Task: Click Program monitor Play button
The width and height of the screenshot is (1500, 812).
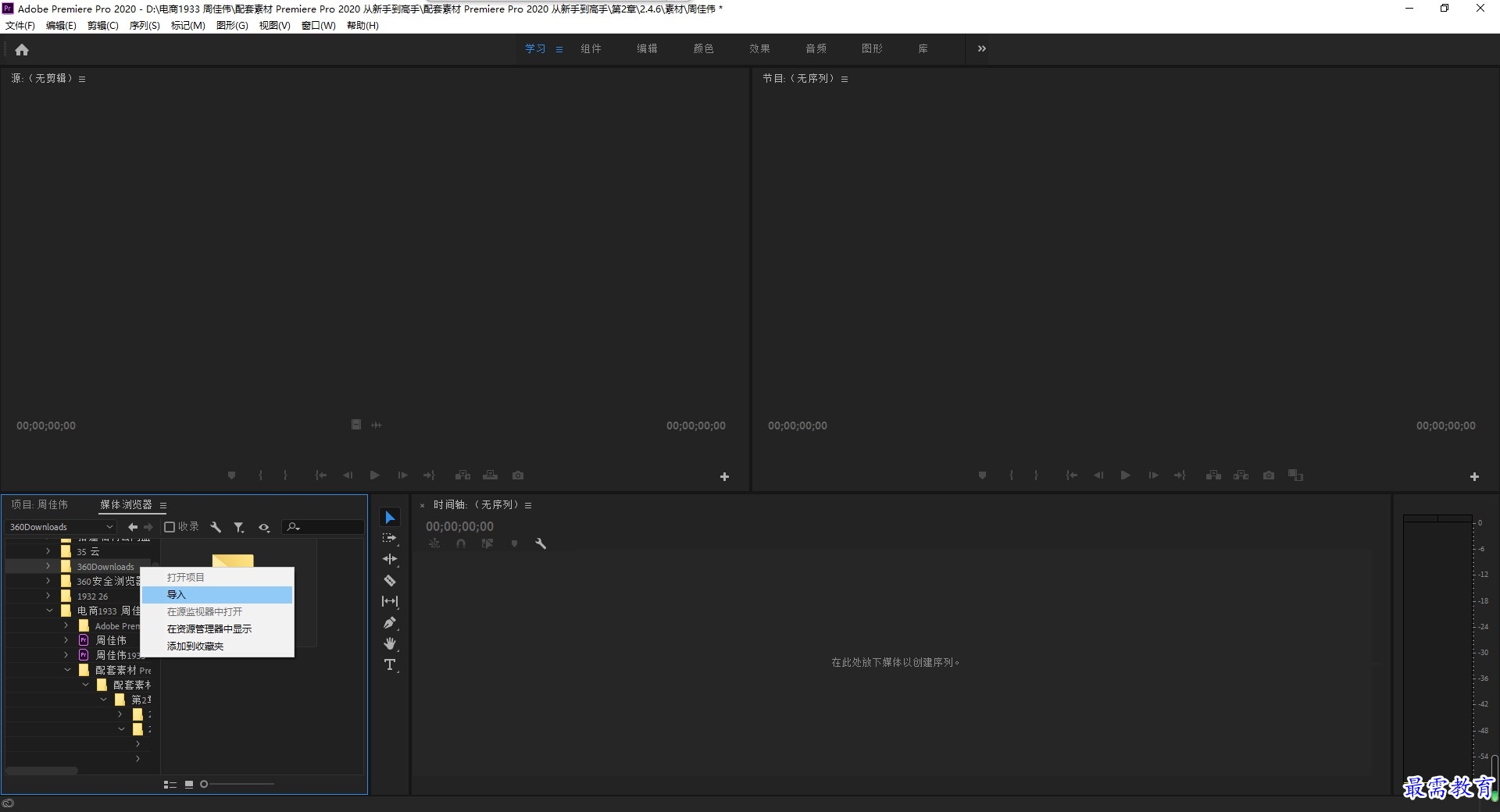Action: tap(1126, 475)
